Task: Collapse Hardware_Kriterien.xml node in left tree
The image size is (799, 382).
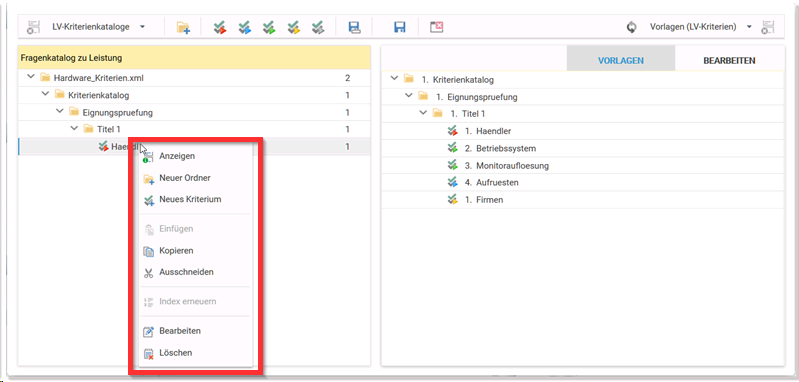Action: click(x=31, y=77)
